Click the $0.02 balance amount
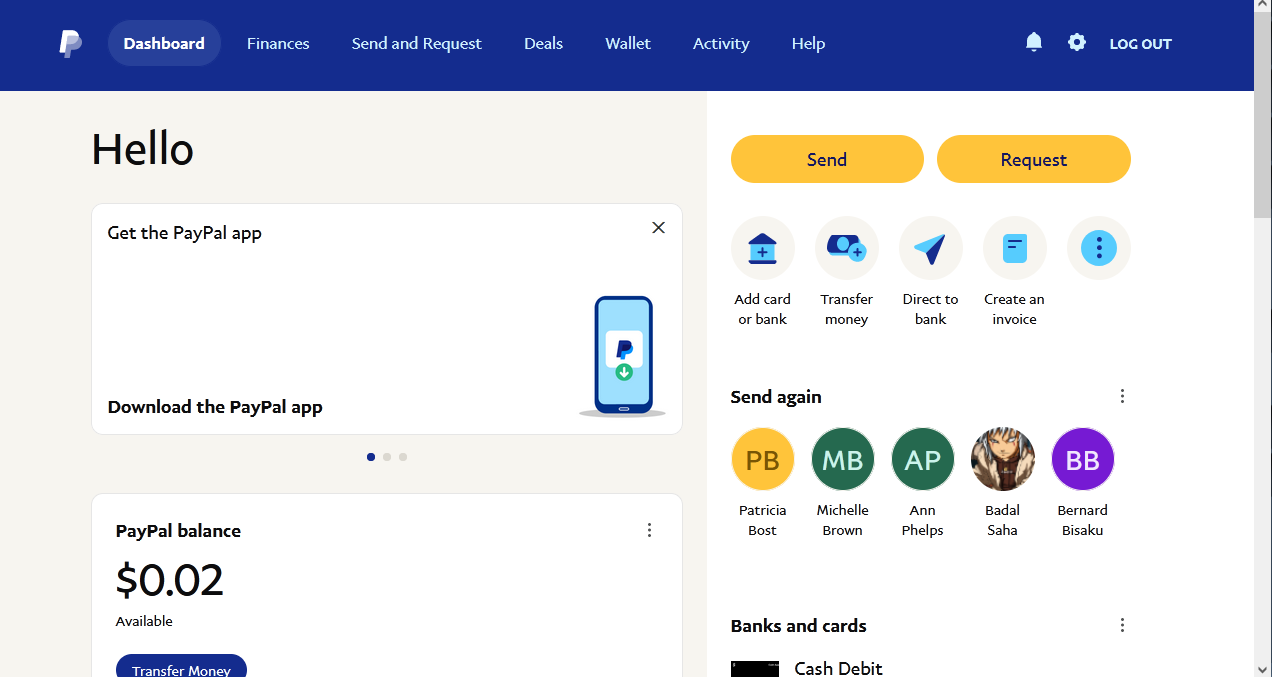The width and height of the screenshot is (1272, 677). tap(170, 580)
